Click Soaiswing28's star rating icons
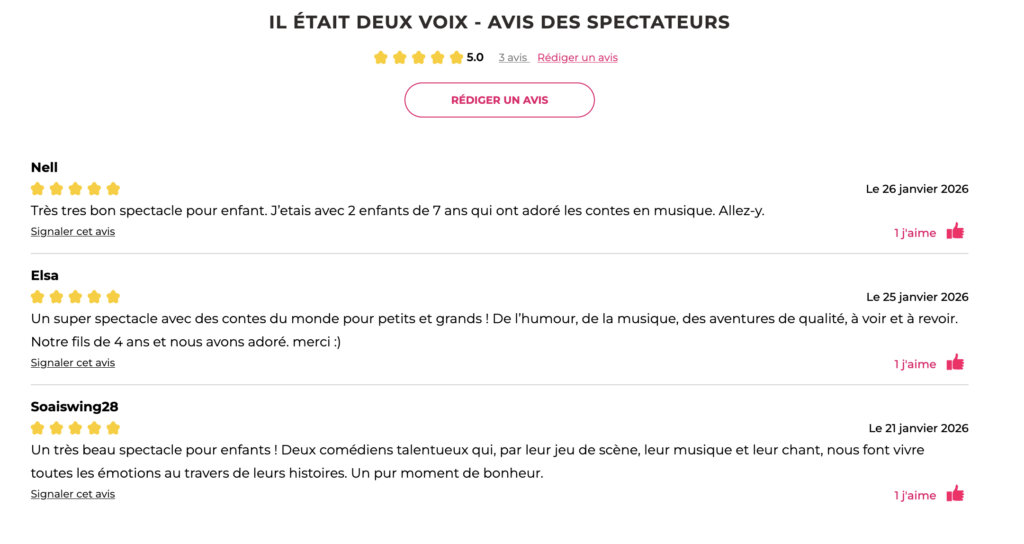This screenshot has height=544, width=1024. (x=75, y=428)
